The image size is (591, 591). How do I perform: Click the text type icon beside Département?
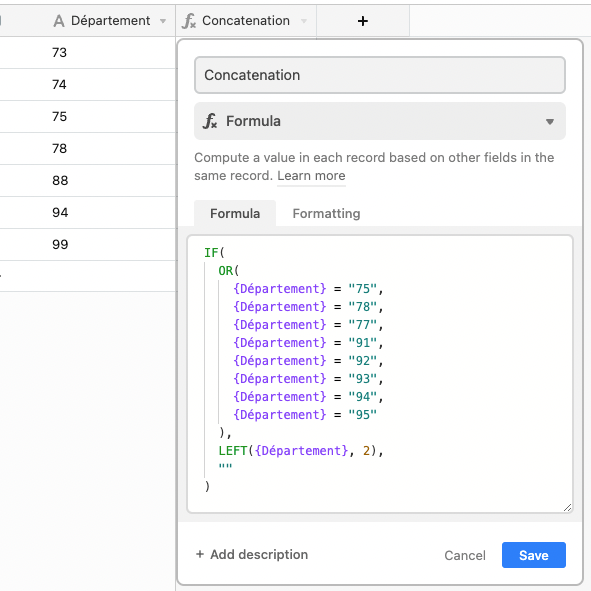tap(59, 21)
